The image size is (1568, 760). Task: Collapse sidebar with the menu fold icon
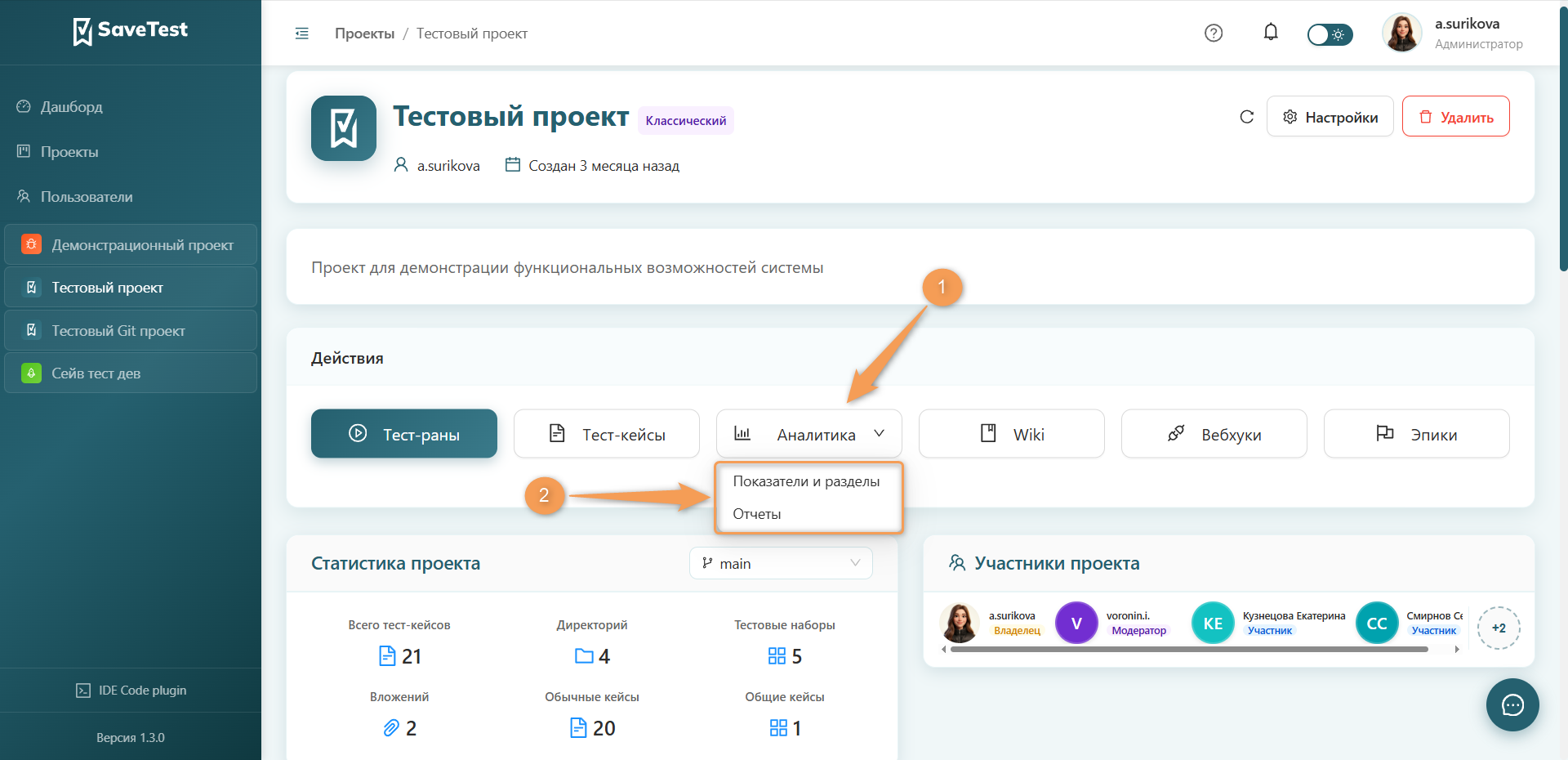pos(302,34)
